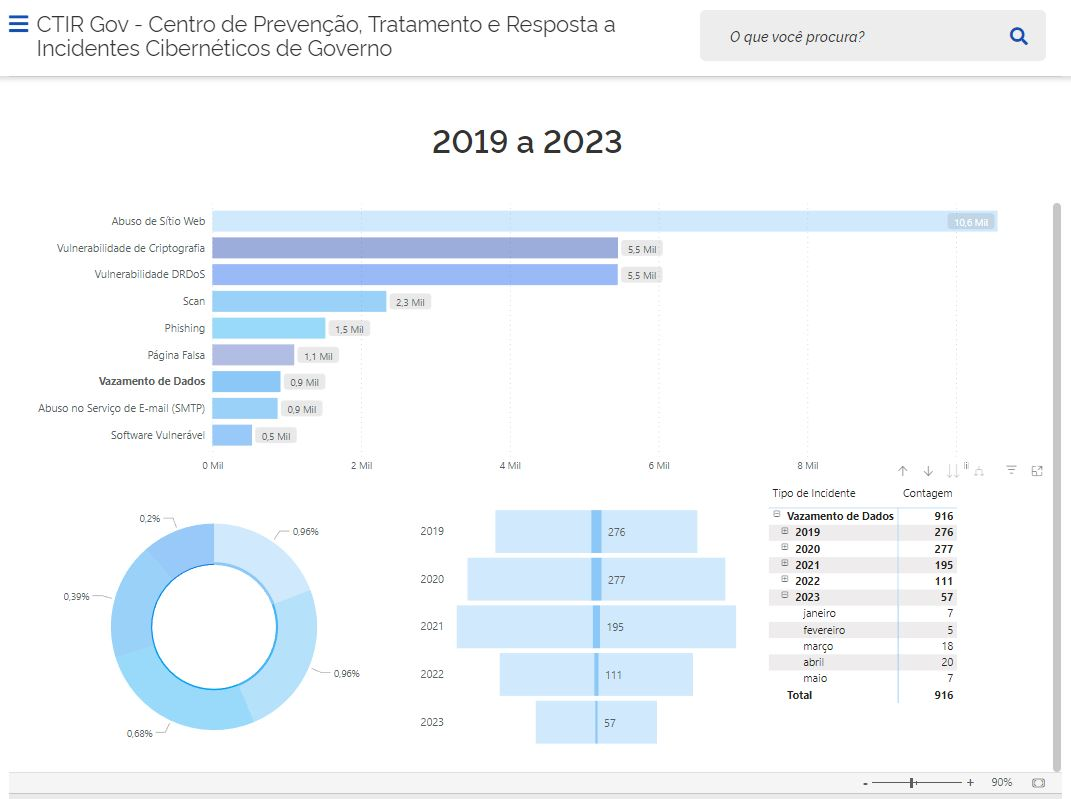Click the drill down arrow icon

(x=928, y=471)
